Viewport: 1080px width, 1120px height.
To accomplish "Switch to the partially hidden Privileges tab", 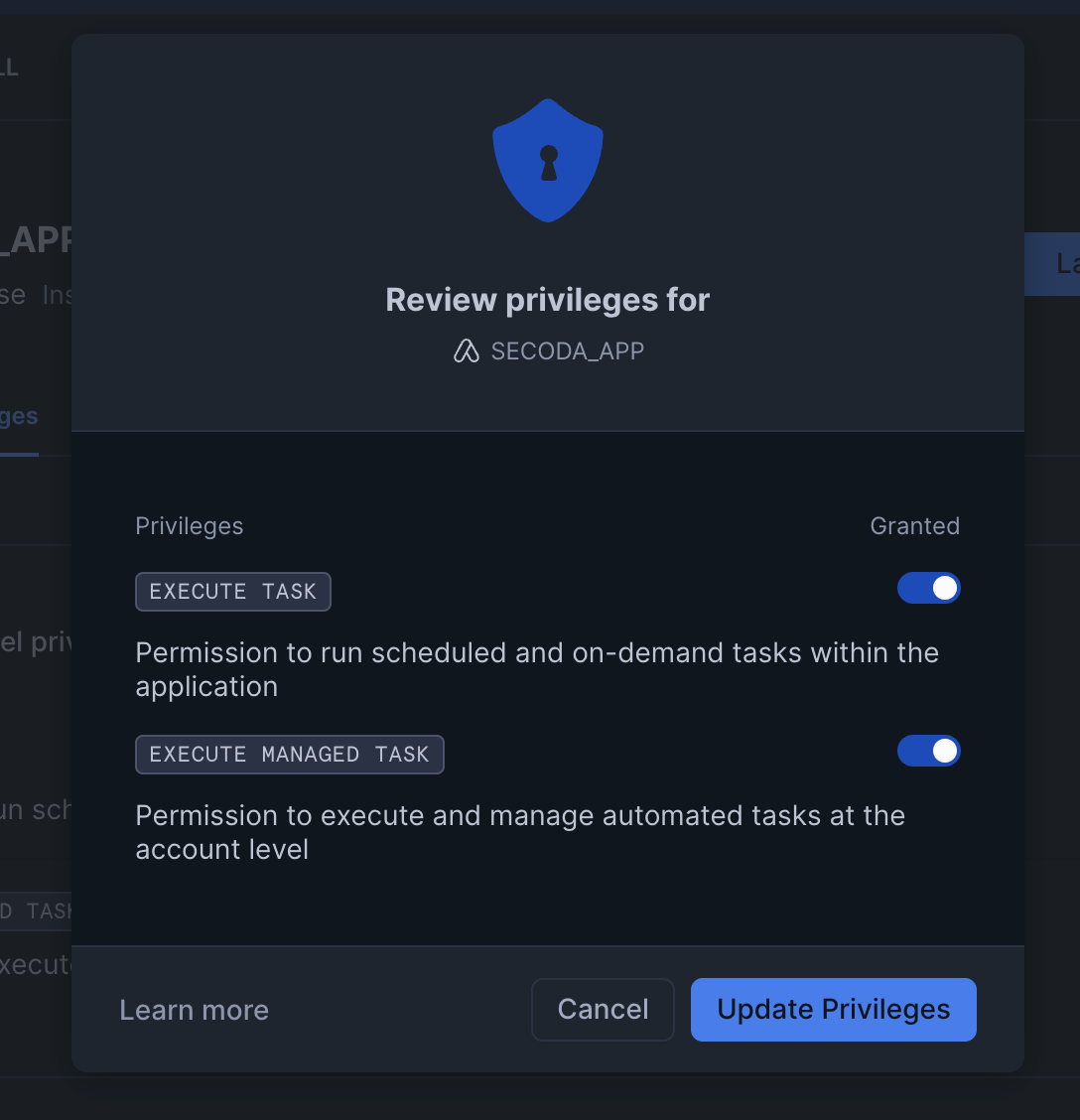I will (x=20, y=417).
